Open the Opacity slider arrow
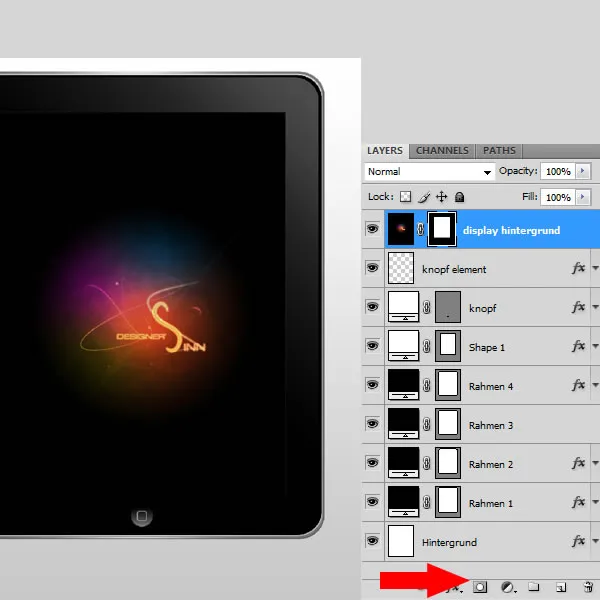Viewport: 600px width, 600px height. (x=583, y=171)
